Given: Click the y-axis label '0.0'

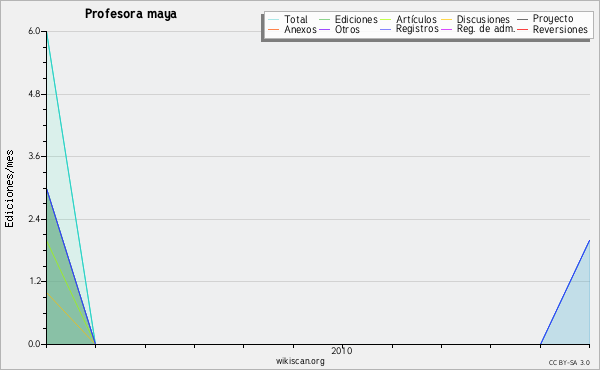Looking at the screenshot, I should click(34, 344).
